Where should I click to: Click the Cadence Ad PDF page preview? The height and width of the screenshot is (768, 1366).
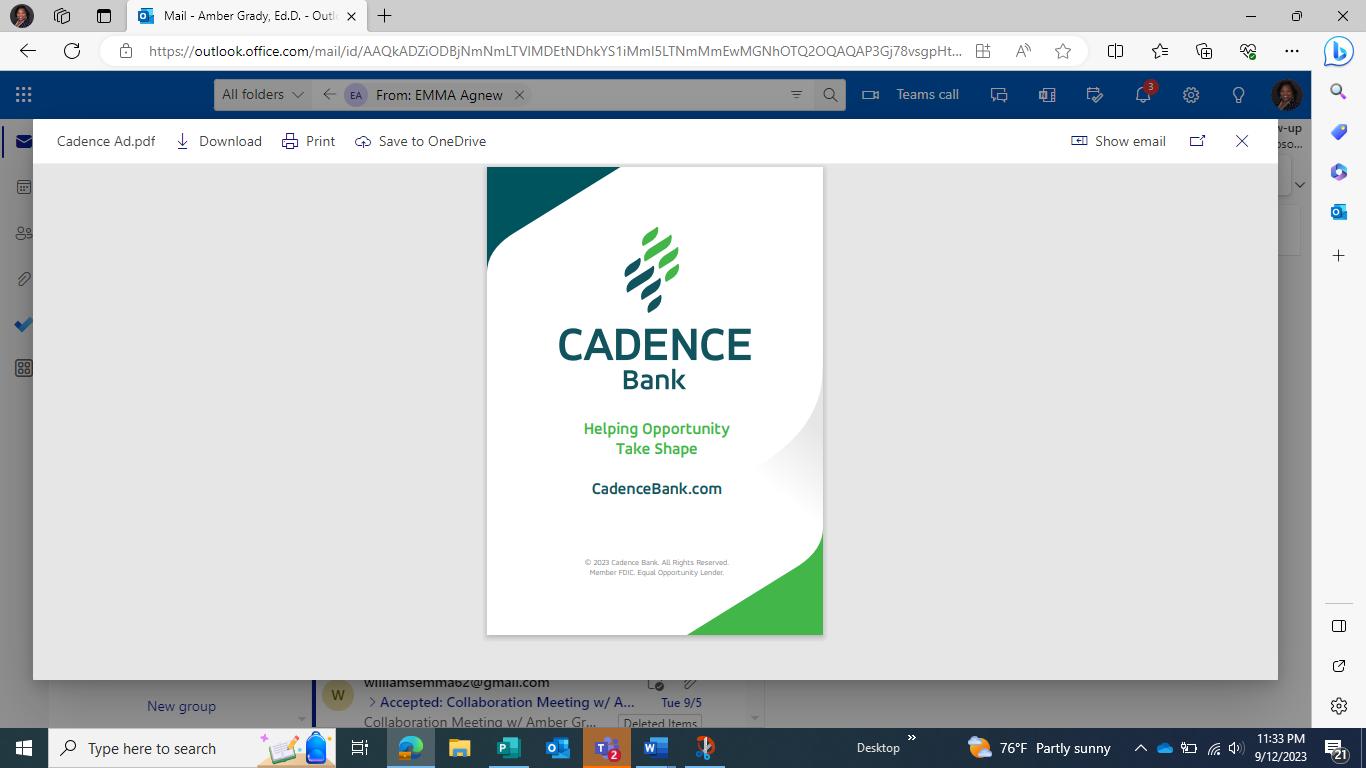tap(655, 401)
